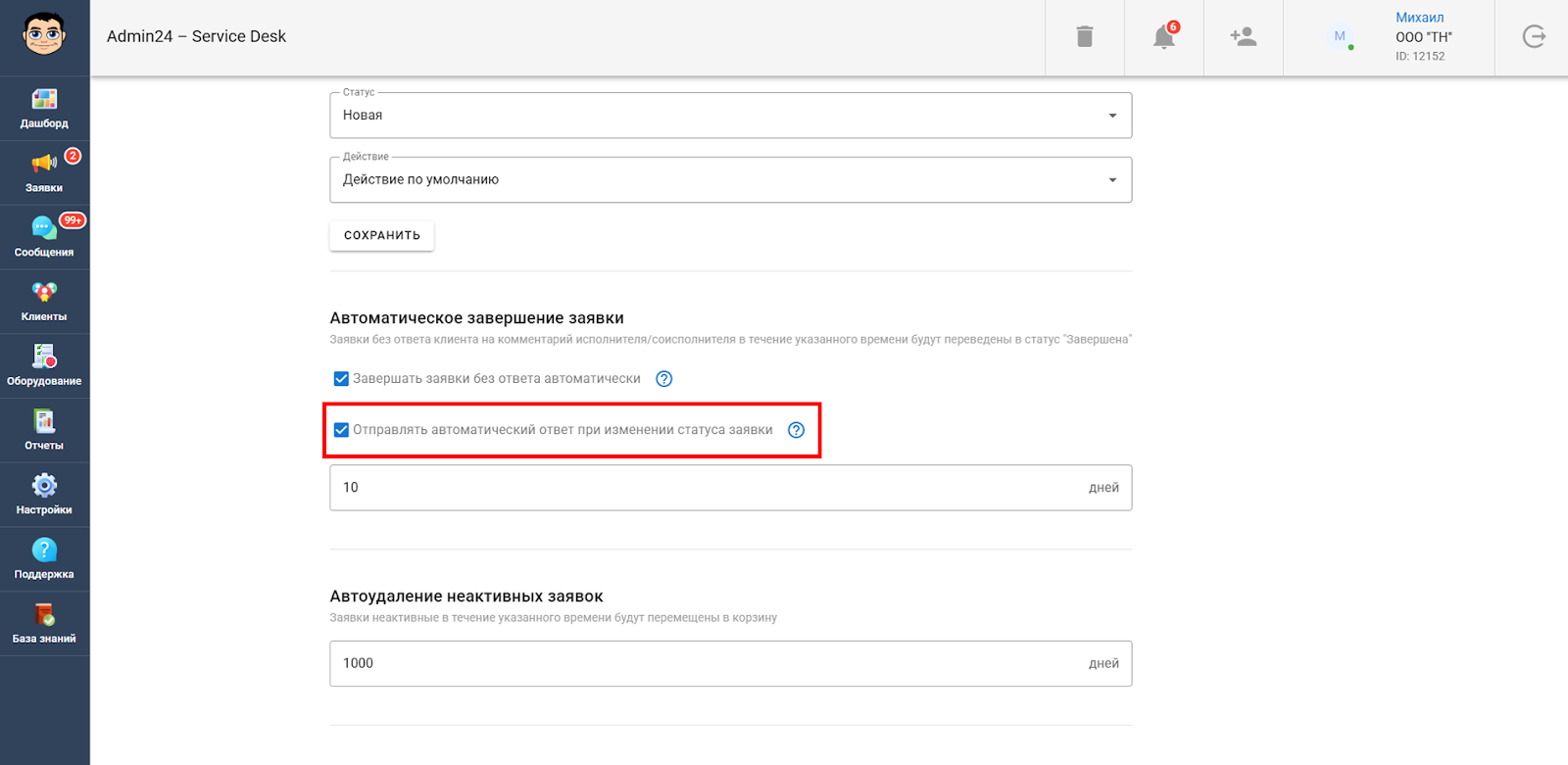Open notifications bell icon
Screen dimensions: 1568x765
(x=1164, y=37)
